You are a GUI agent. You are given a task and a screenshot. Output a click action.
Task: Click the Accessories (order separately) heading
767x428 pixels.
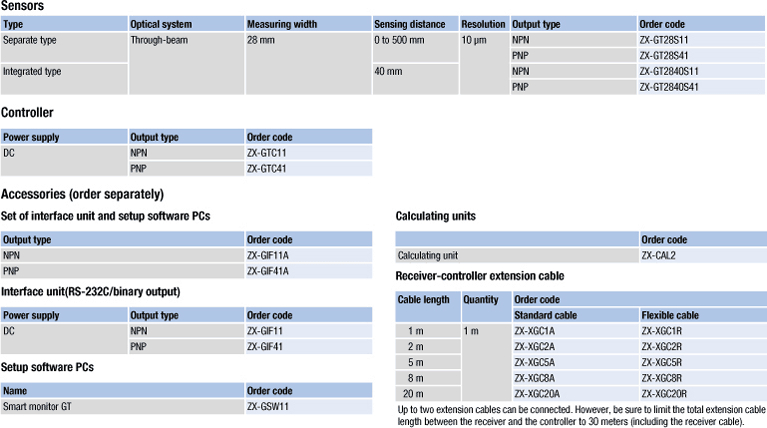(82, 194)
